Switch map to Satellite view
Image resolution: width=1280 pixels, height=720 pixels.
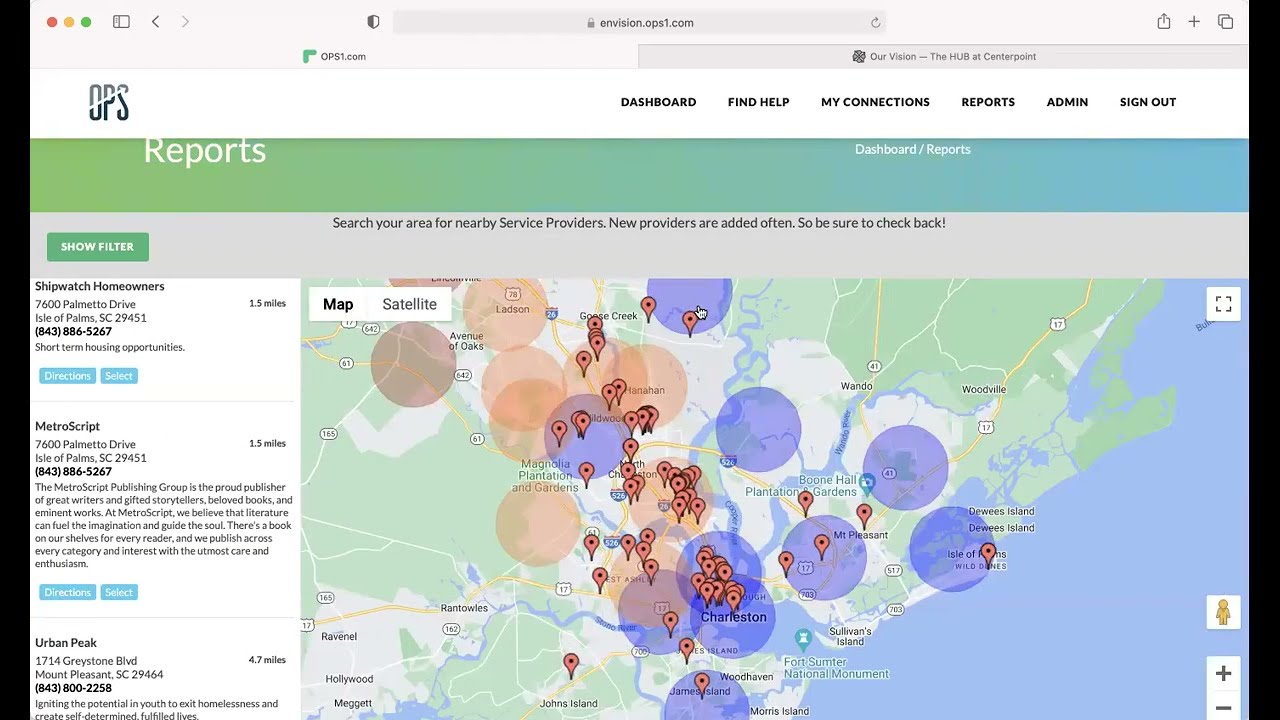(409, 304)
